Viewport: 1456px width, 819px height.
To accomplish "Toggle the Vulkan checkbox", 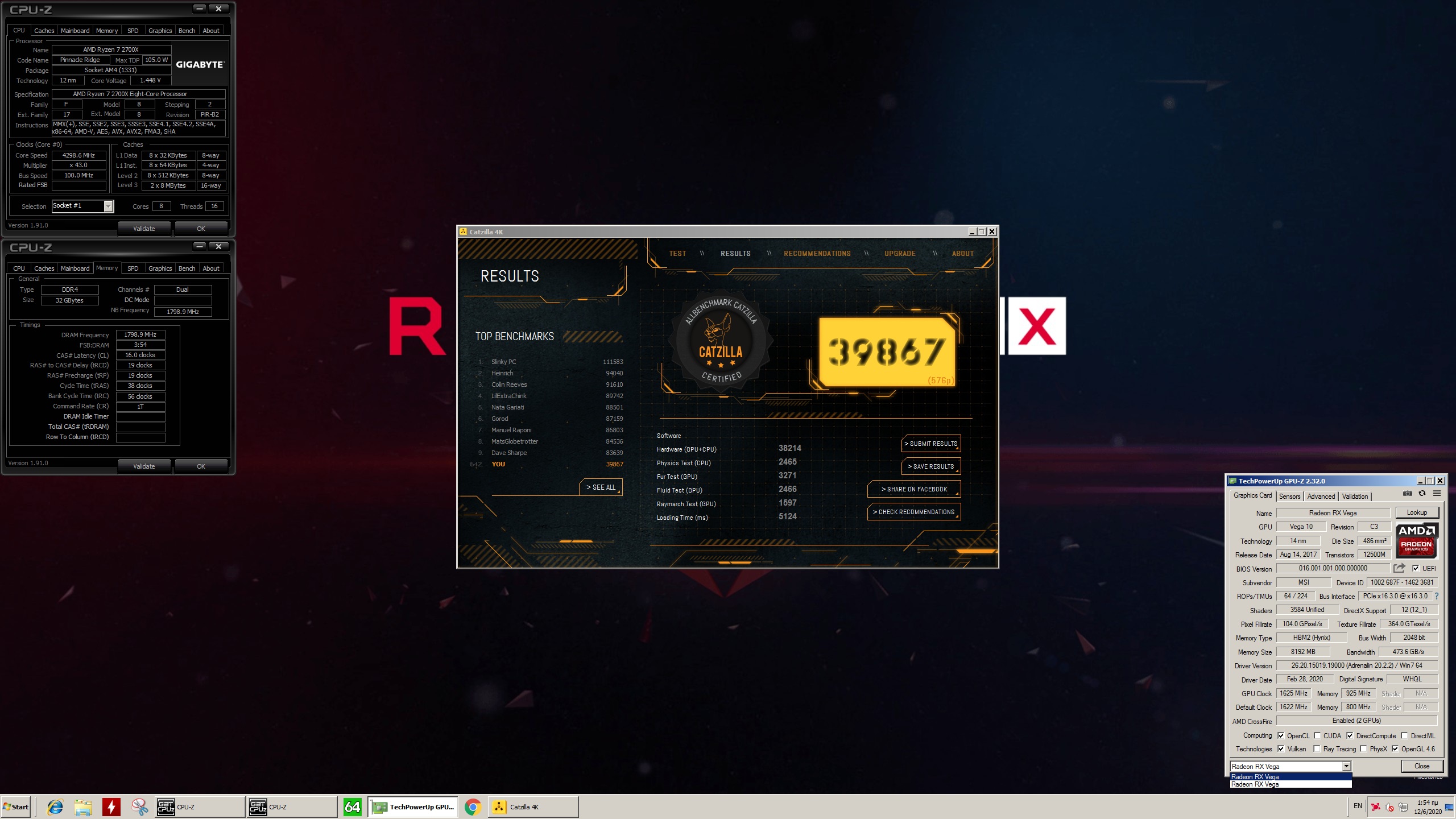I will (1281, 748).
